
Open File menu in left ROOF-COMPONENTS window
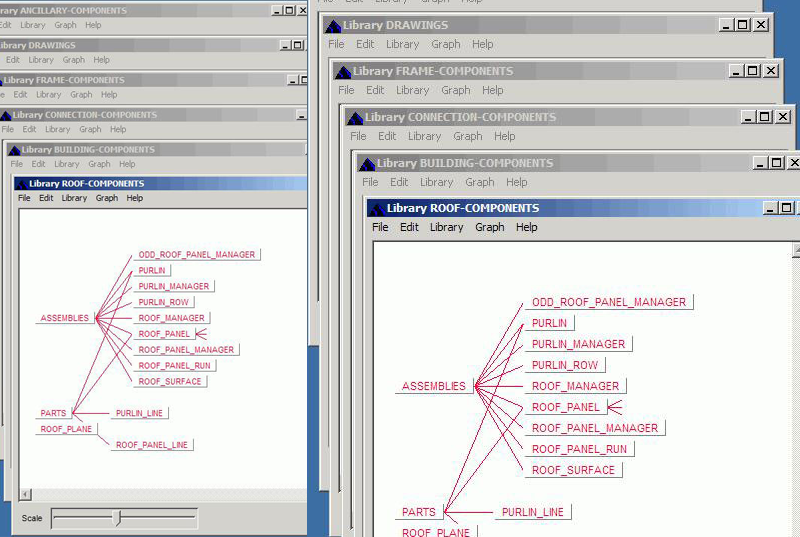(x=24, y=198)
